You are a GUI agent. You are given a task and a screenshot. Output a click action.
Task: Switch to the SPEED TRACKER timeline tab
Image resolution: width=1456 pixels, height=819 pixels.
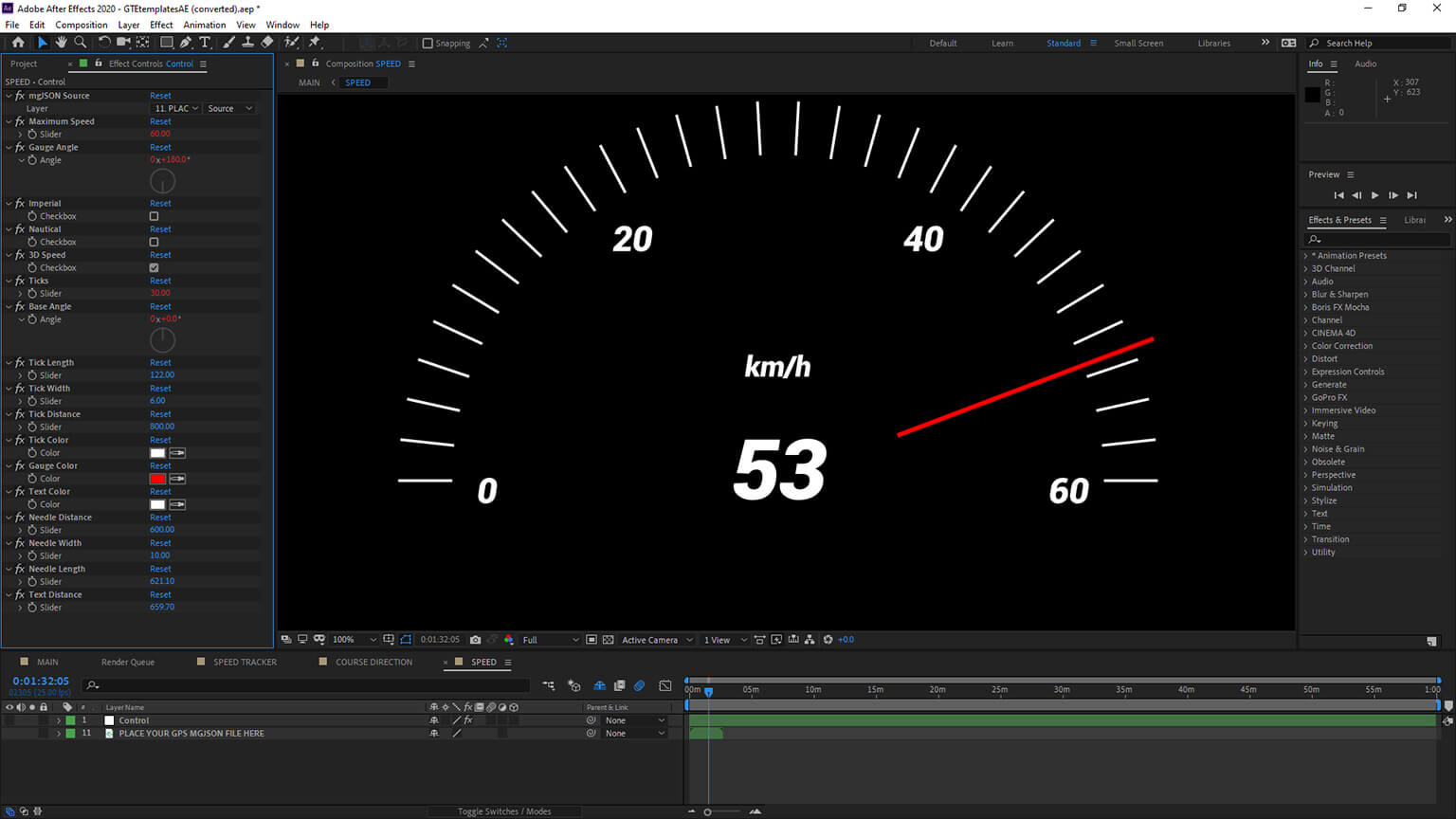(245, 662)
